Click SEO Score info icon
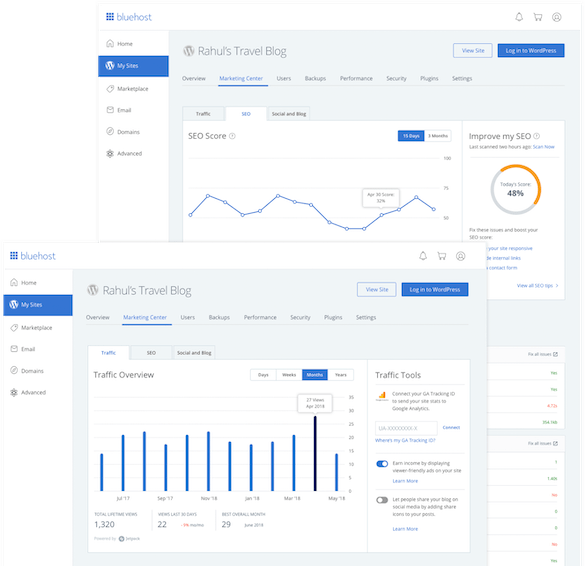Image resolution: width=585 pixels, height=566 pixels. pos(232,136)
